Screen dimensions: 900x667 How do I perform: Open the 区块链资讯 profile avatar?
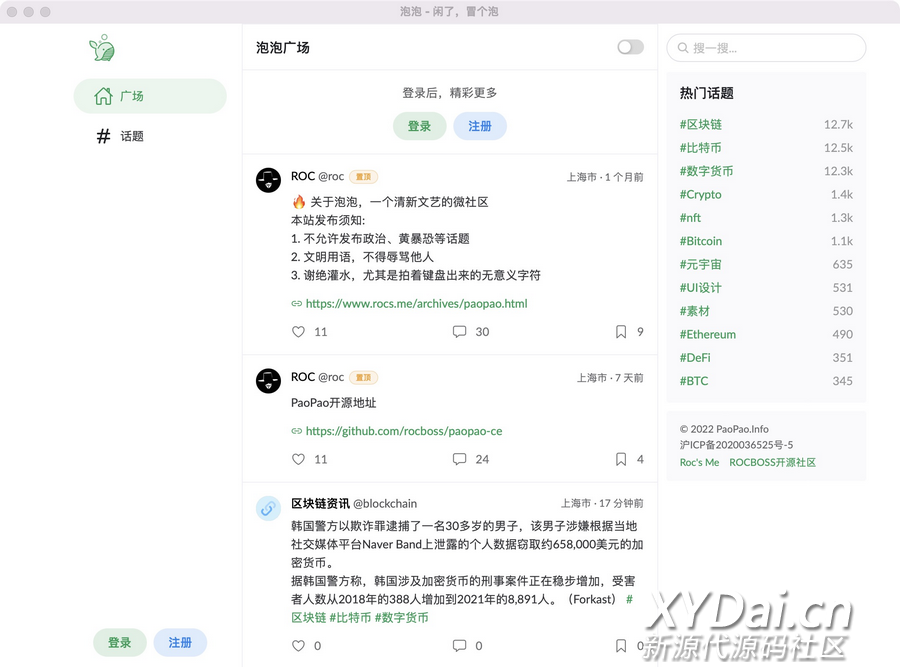[x=268, y=508]
